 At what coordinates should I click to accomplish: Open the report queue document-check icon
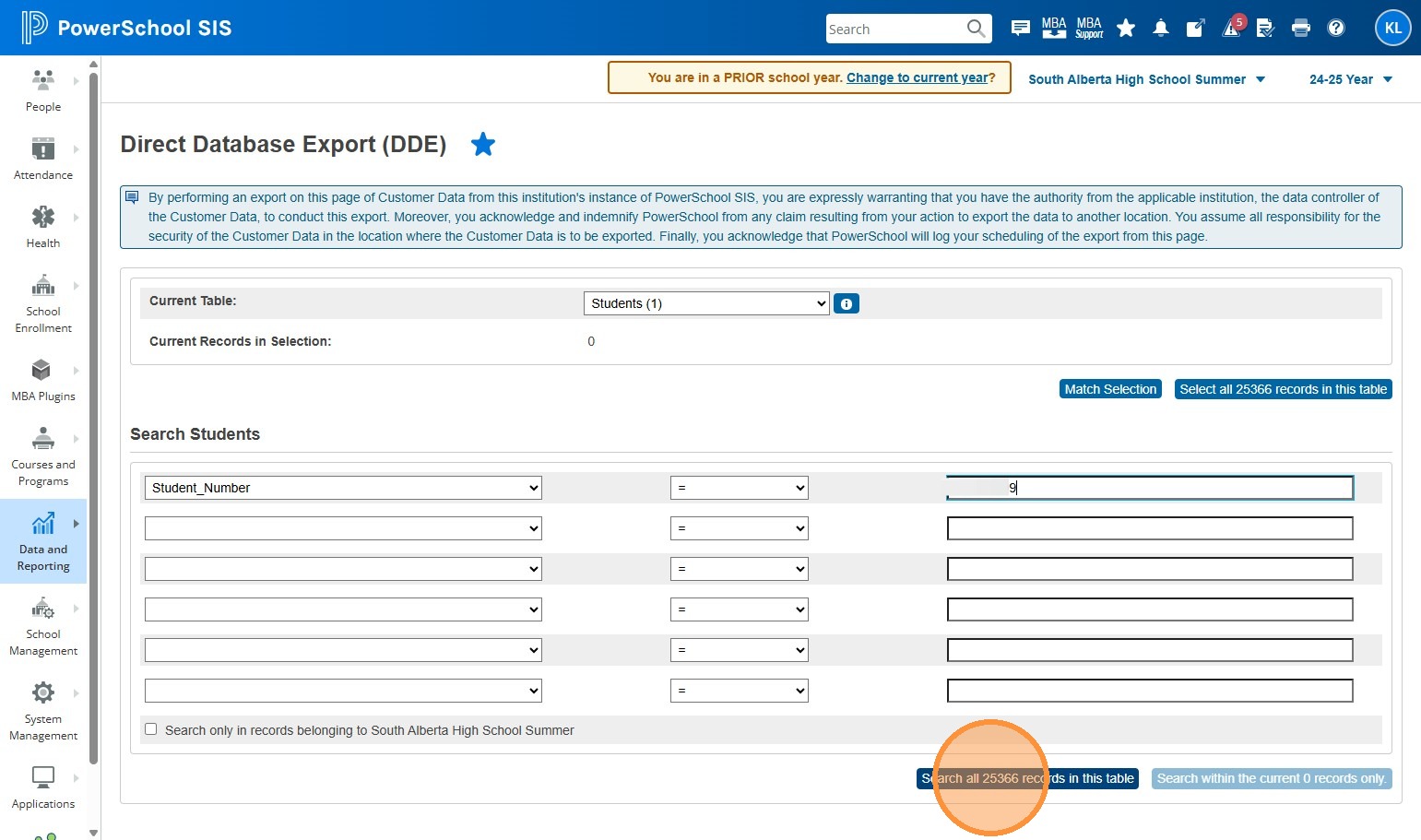(x=1265, y=29)
